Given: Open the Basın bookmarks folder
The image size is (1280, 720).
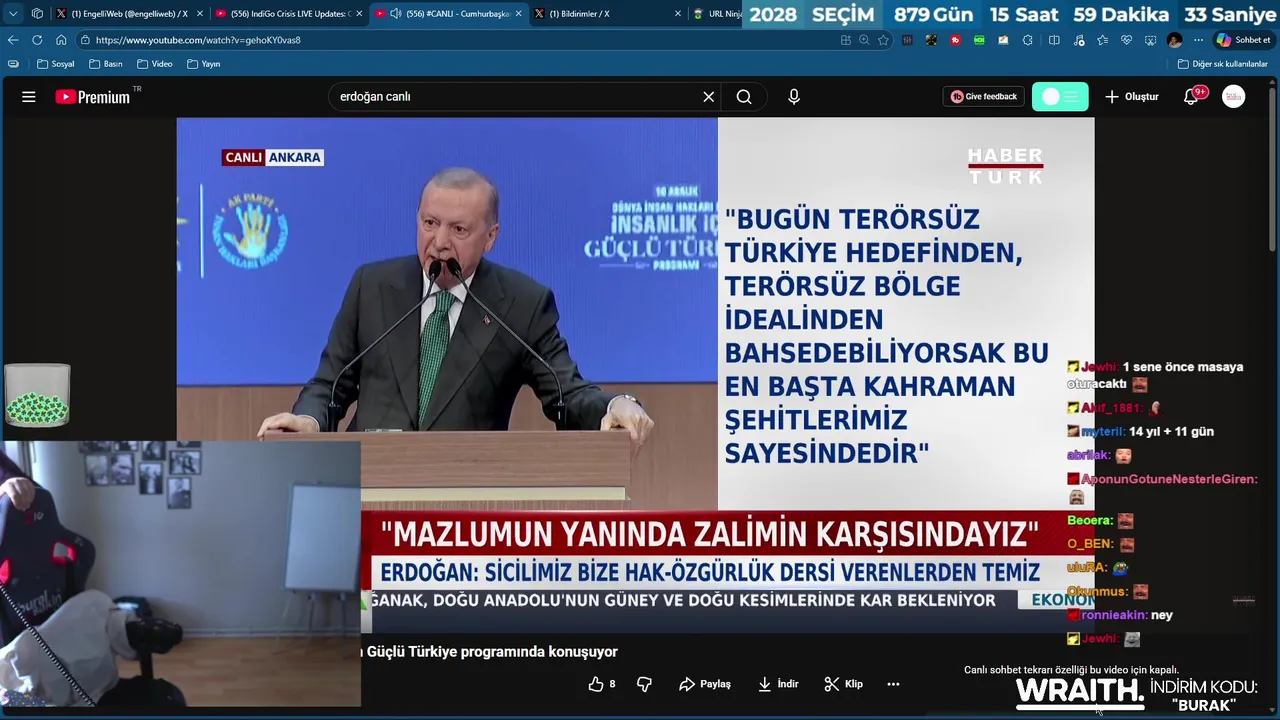Looking at the screenshot, I should (x=105, y=64).
